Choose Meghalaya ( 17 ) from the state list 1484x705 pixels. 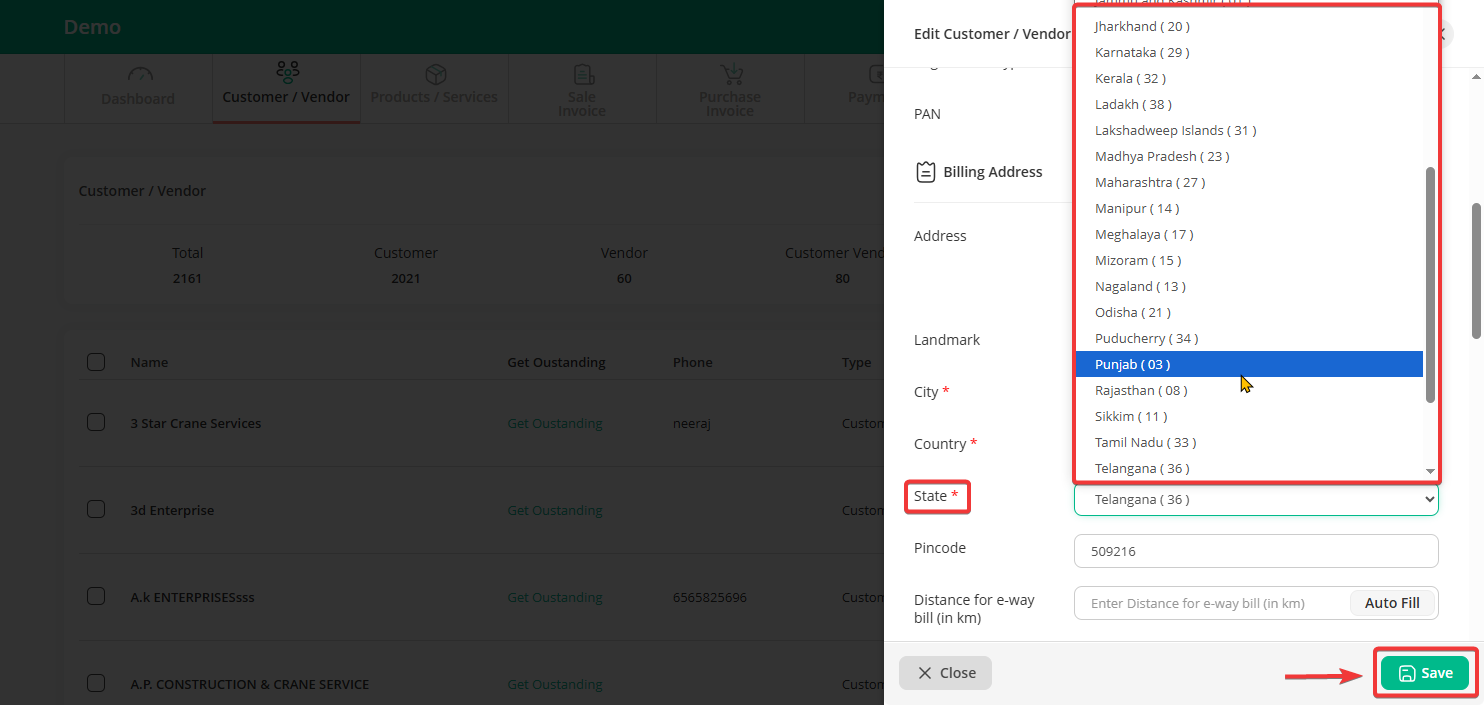(x=1249, y=234)
